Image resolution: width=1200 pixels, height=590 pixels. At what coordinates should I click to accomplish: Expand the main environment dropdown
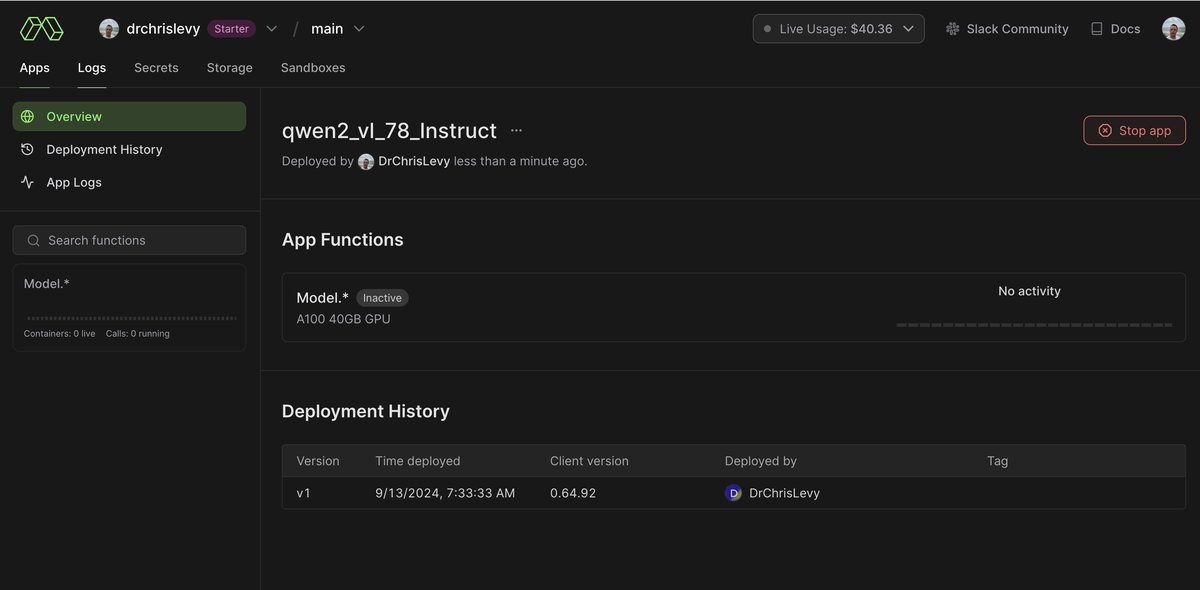point(359,29)
